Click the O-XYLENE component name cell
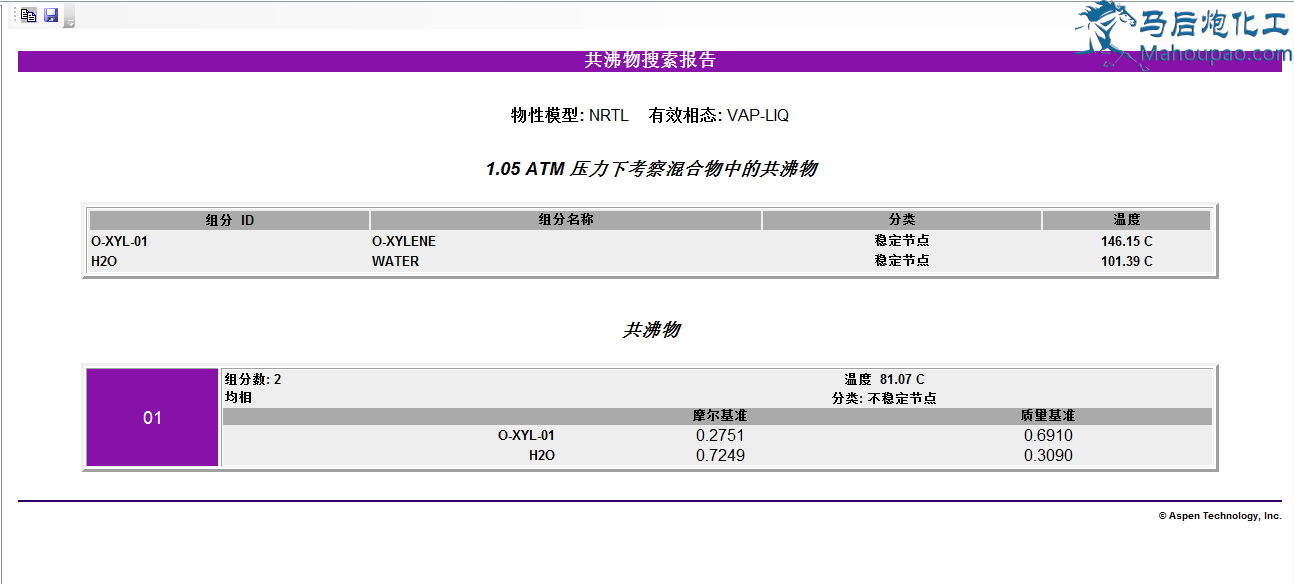Viewport: 1294px width, 584px height. [x=404, y=241]
